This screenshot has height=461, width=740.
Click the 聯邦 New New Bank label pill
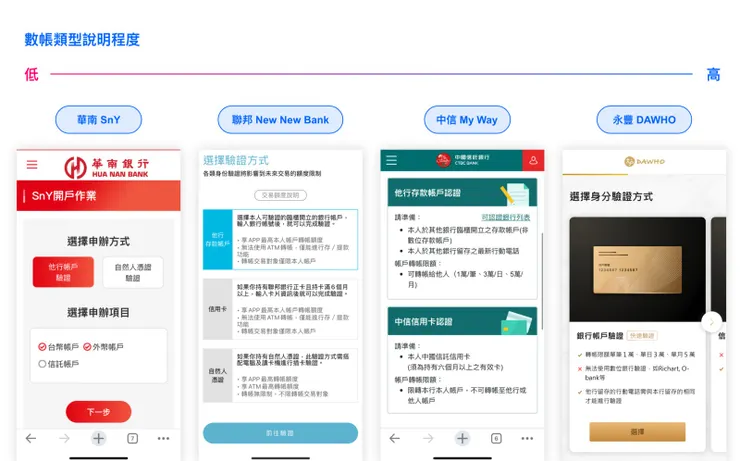[x=280, y=120]
